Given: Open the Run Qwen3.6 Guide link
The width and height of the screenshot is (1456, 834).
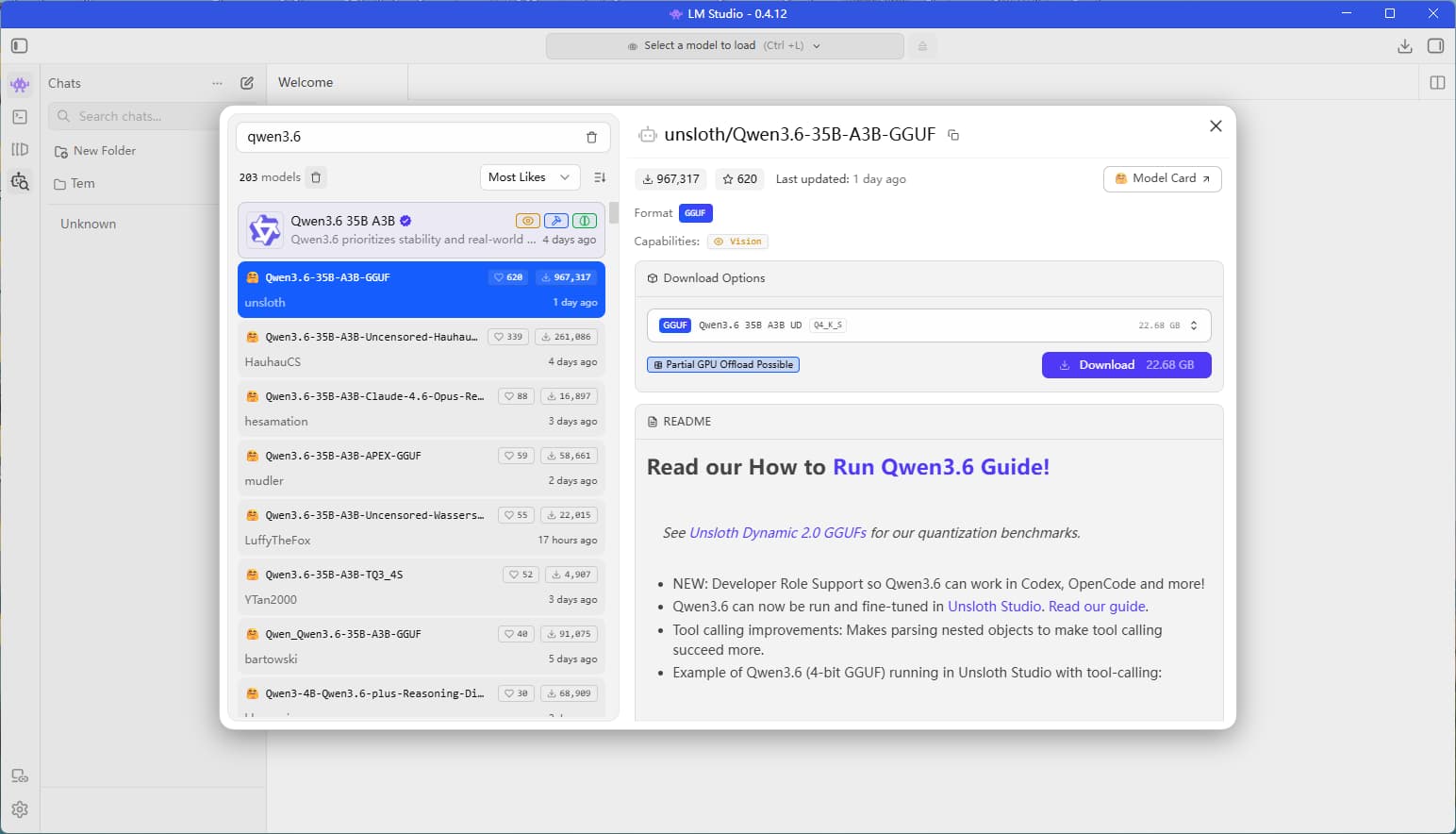Looking at the screenshot, I should point(940,467).
